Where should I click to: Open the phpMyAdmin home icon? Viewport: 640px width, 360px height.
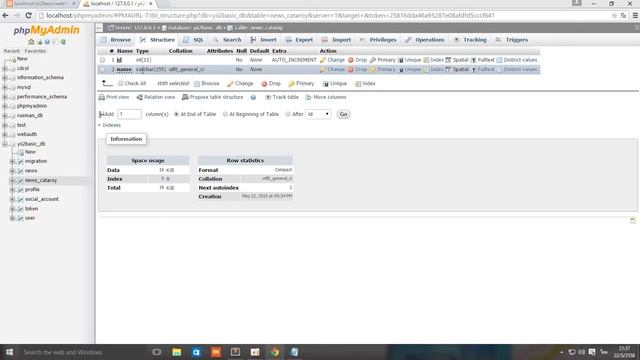[x=31, y=42]
